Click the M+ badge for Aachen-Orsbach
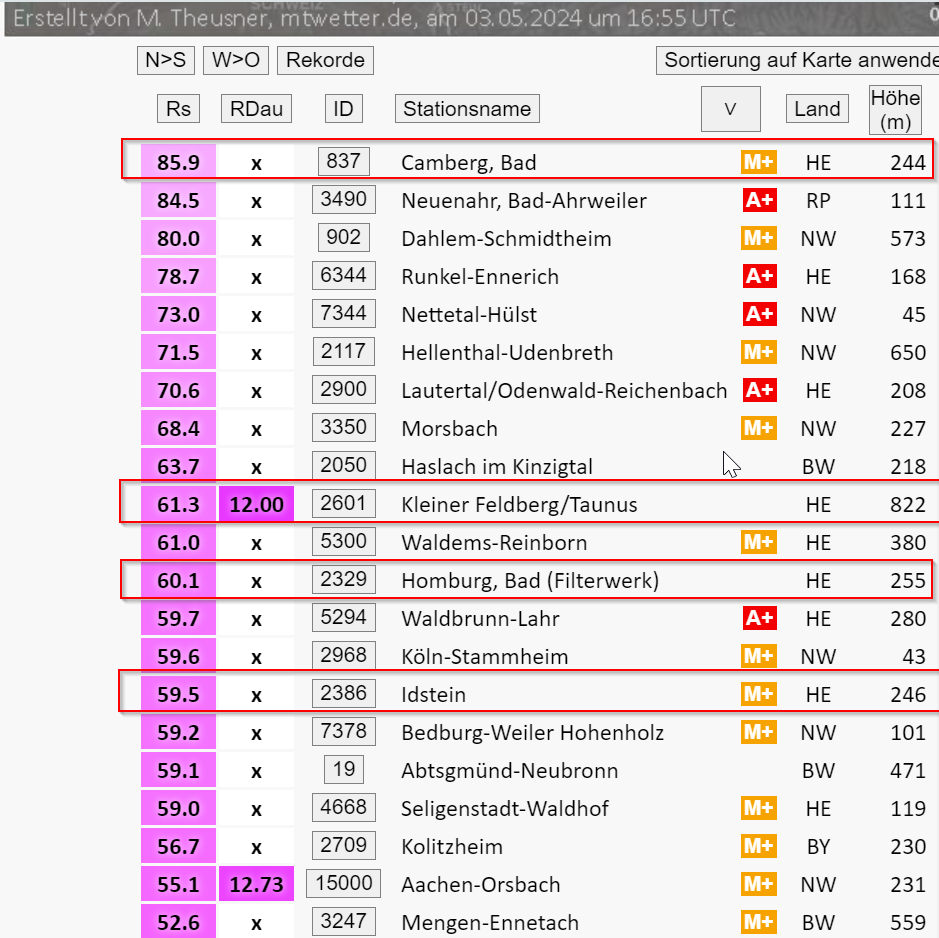 tap(759, 883)
